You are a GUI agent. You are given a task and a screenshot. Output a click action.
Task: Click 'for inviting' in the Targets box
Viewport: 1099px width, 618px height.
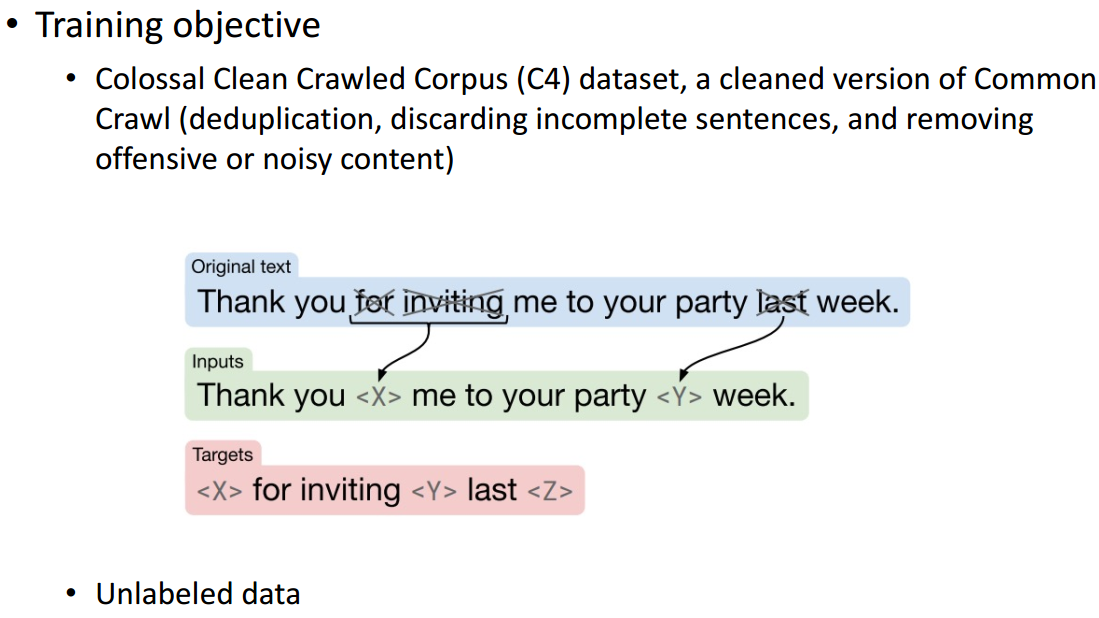(x=327, y=489)
